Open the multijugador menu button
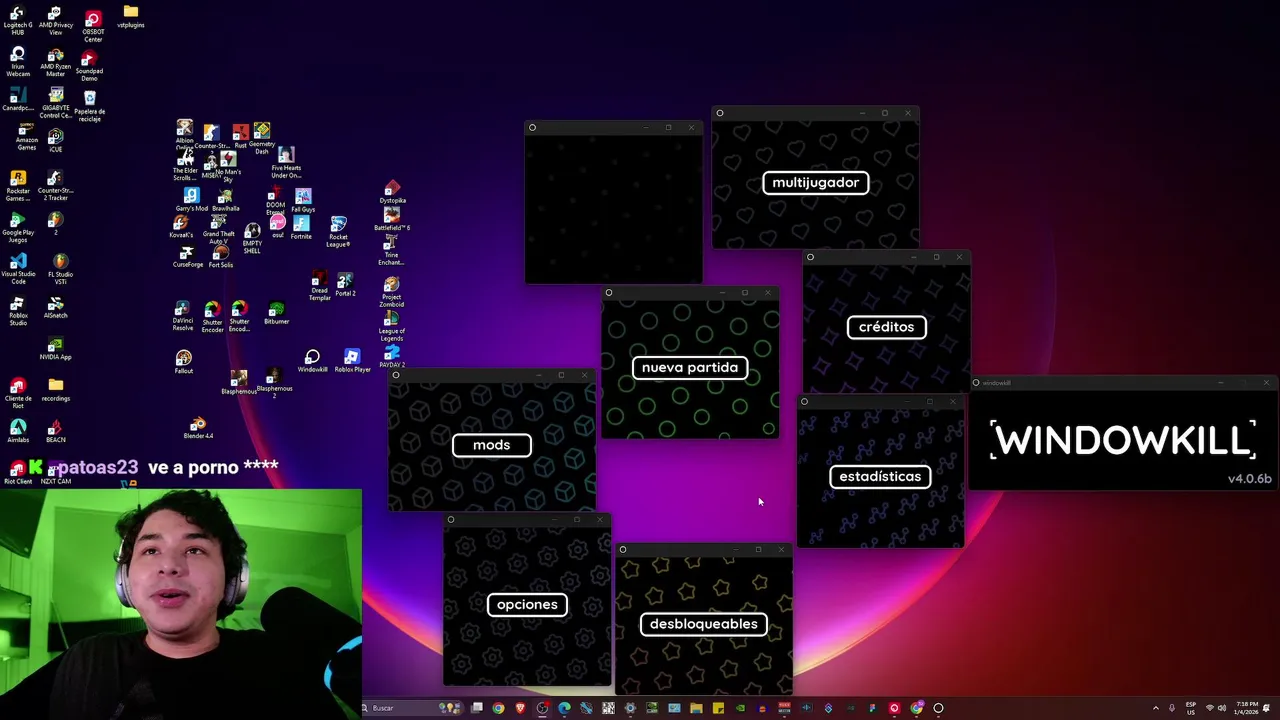1280x720 pixels. tap(815, 182)
